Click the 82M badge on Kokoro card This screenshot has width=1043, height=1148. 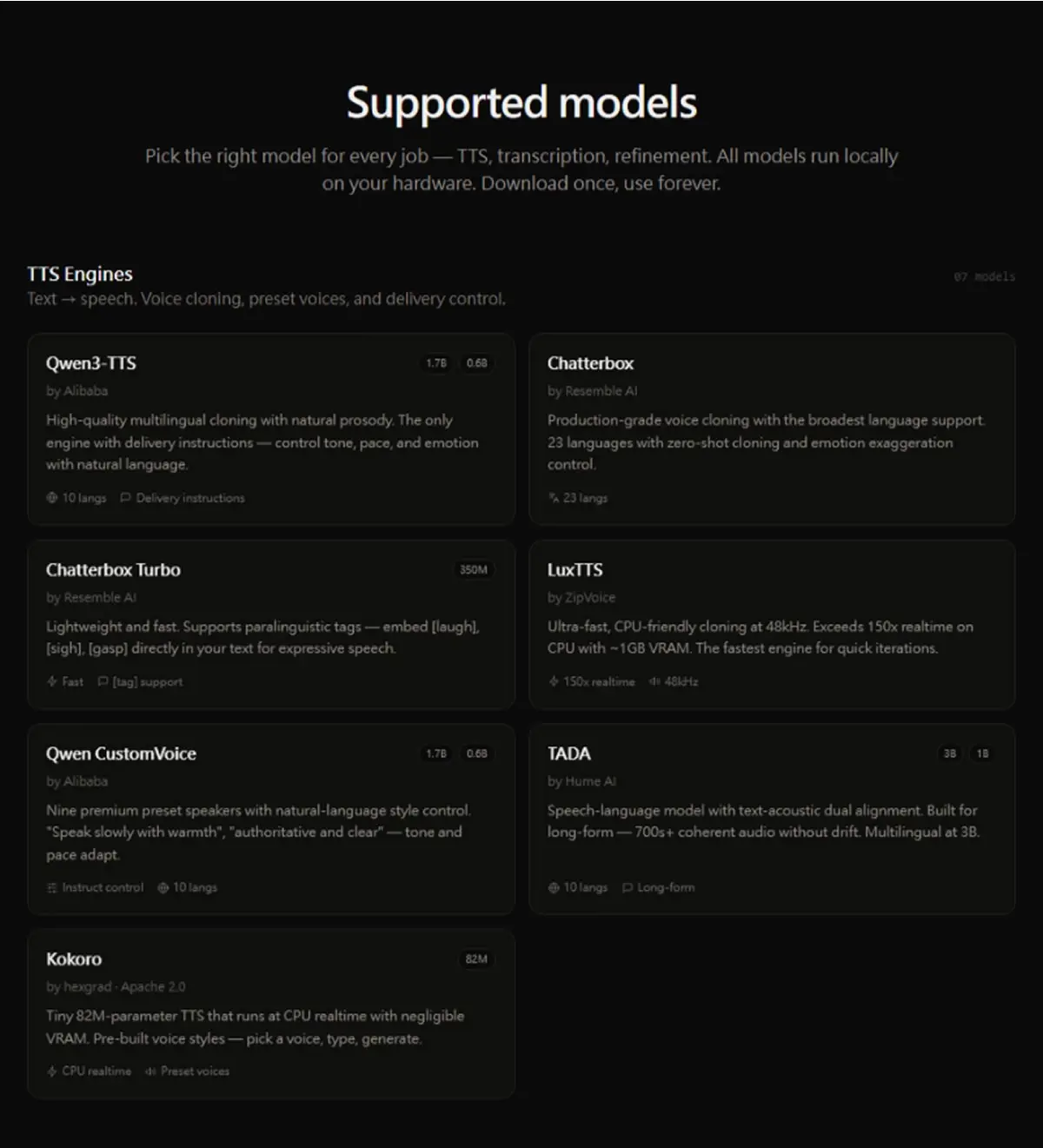tap(476, 959)
